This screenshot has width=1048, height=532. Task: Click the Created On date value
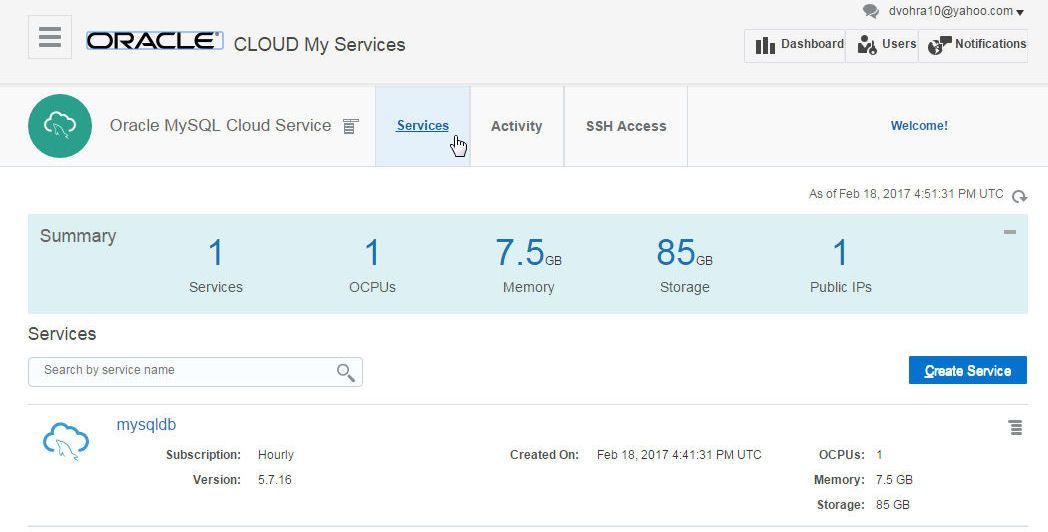(679, 455)
